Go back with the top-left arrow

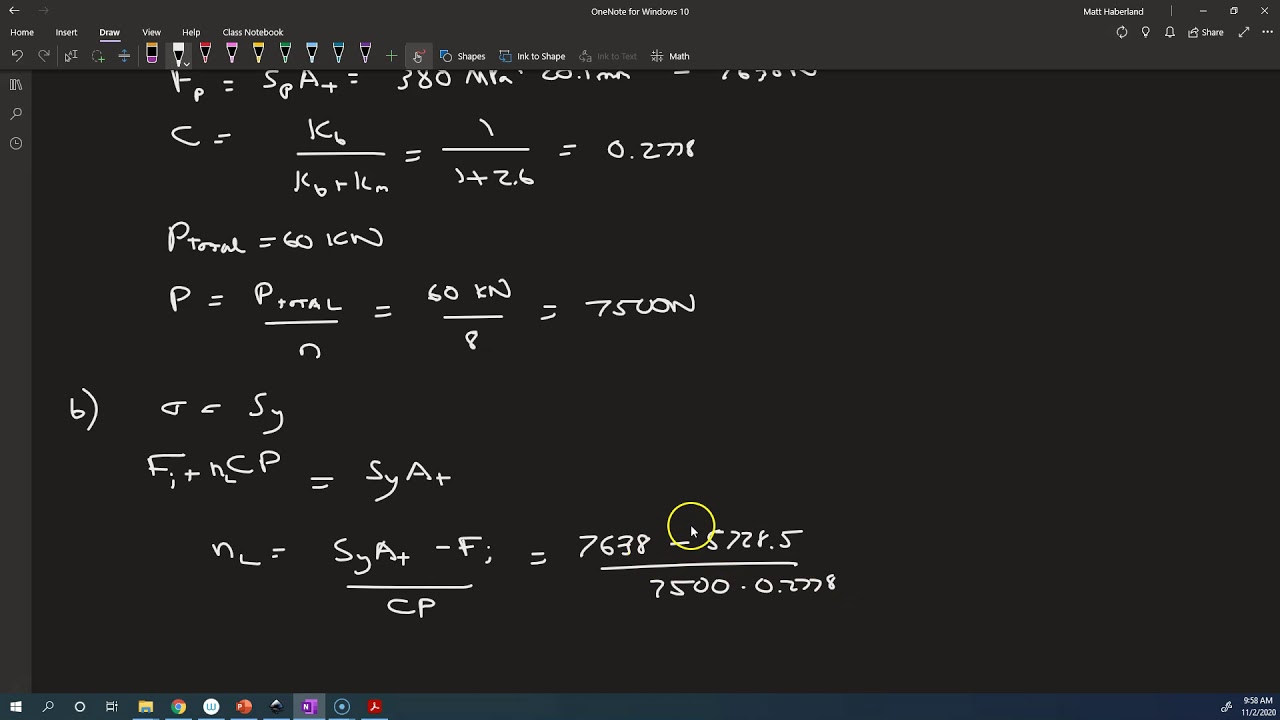coord(14,11)
